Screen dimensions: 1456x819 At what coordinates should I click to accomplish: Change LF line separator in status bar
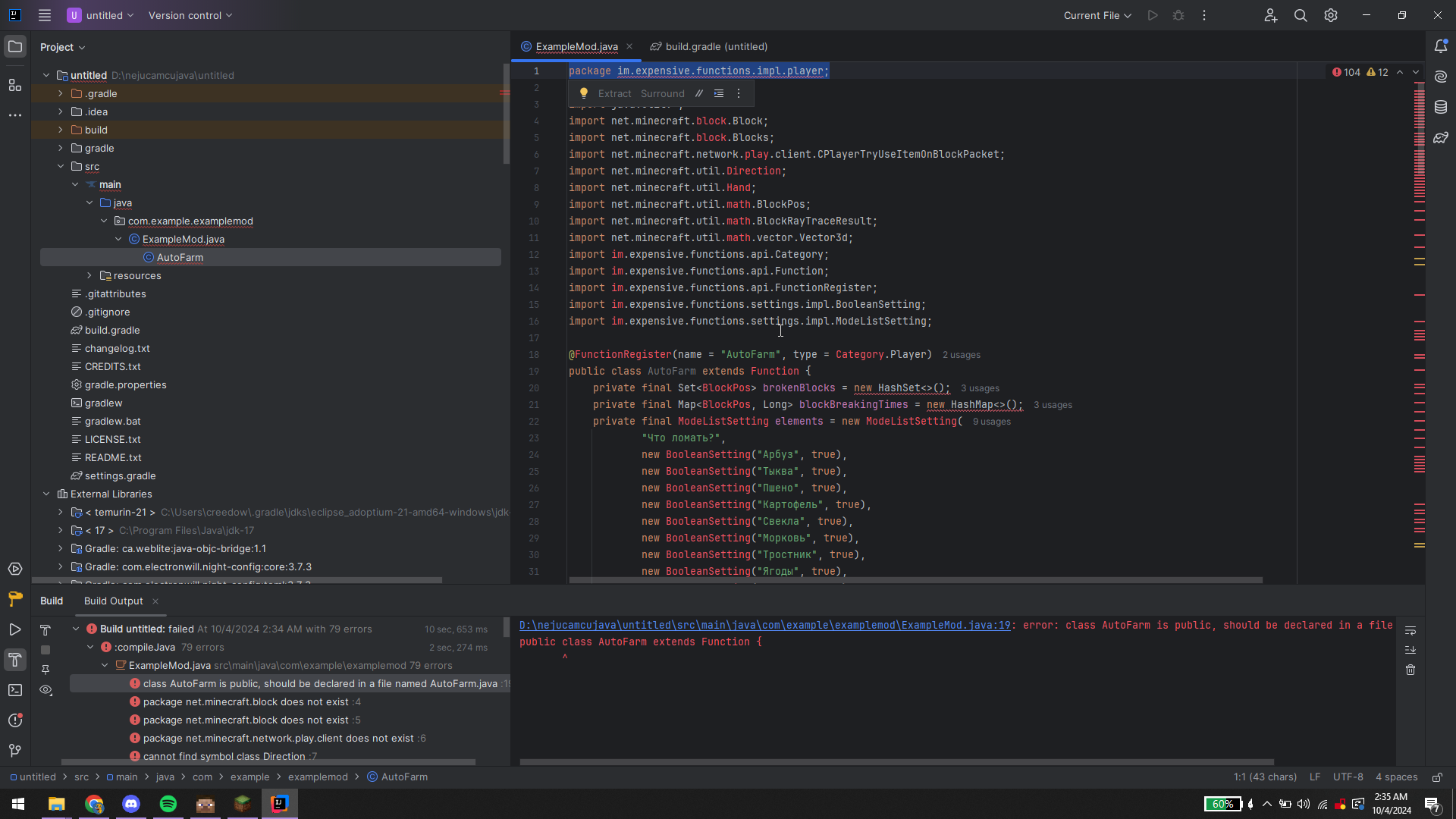point(1315,777)
